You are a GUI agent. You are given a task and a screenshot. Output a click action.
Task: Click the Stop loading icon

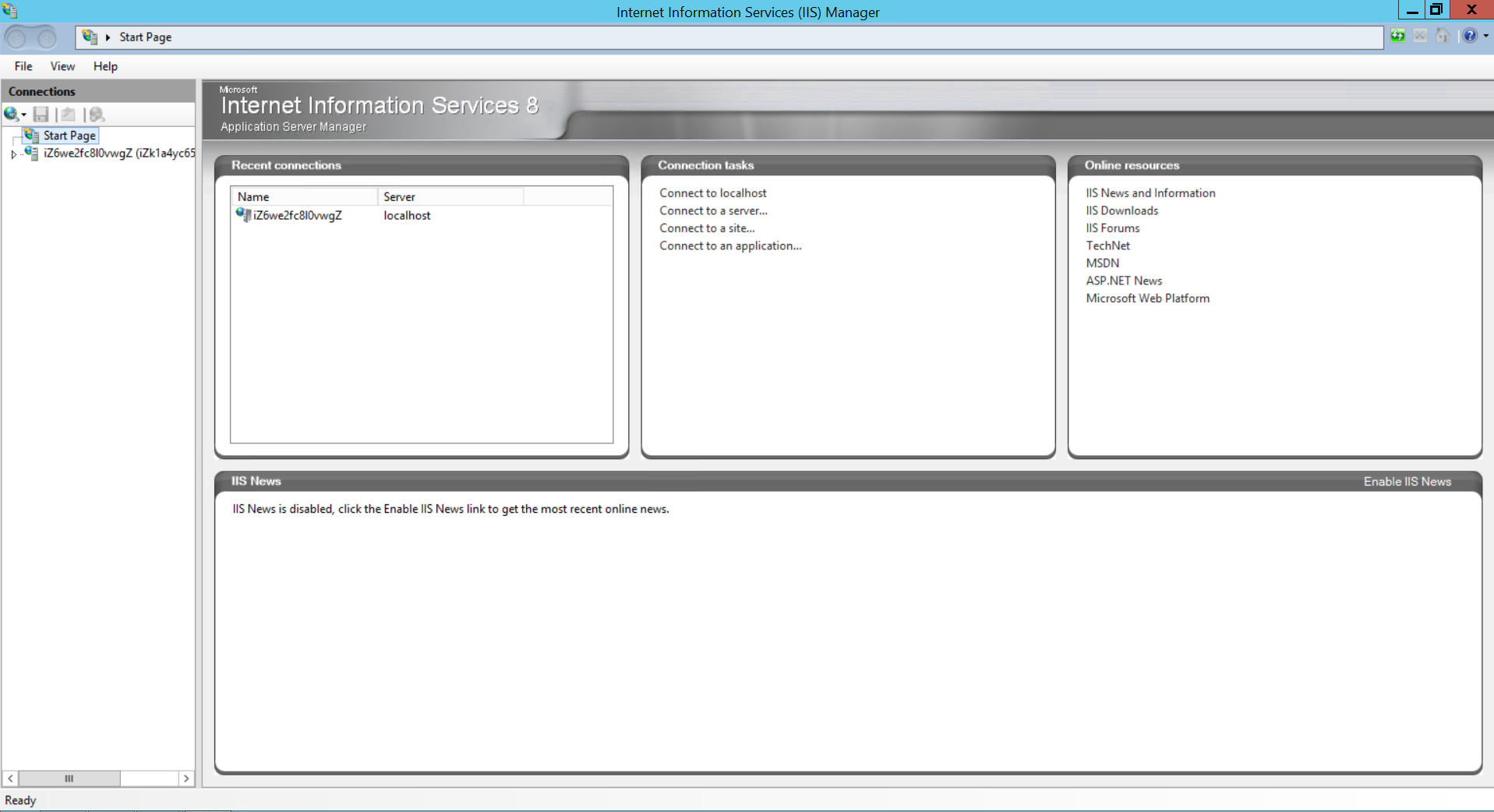pyautogui.click(x=1421, y=36)
